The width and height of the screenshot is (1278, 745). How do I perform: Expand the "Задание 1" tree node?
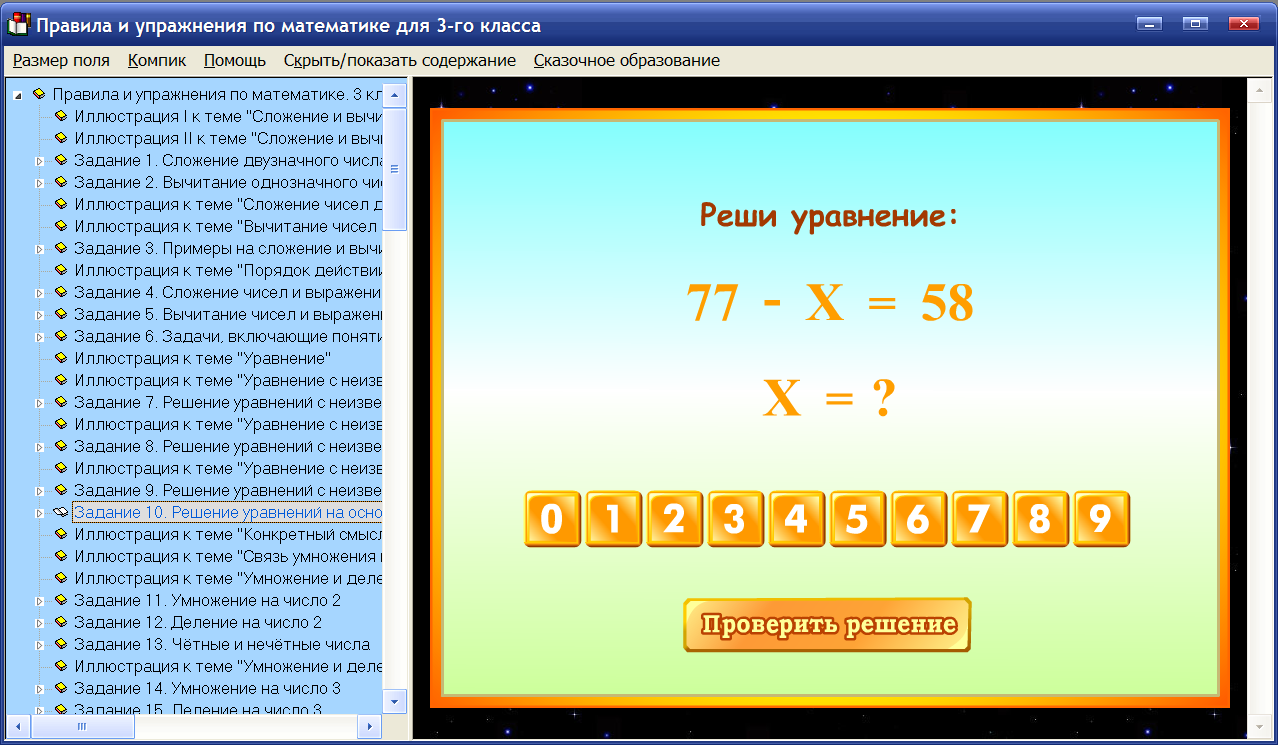pyautogui.click(x=40, y=160)
